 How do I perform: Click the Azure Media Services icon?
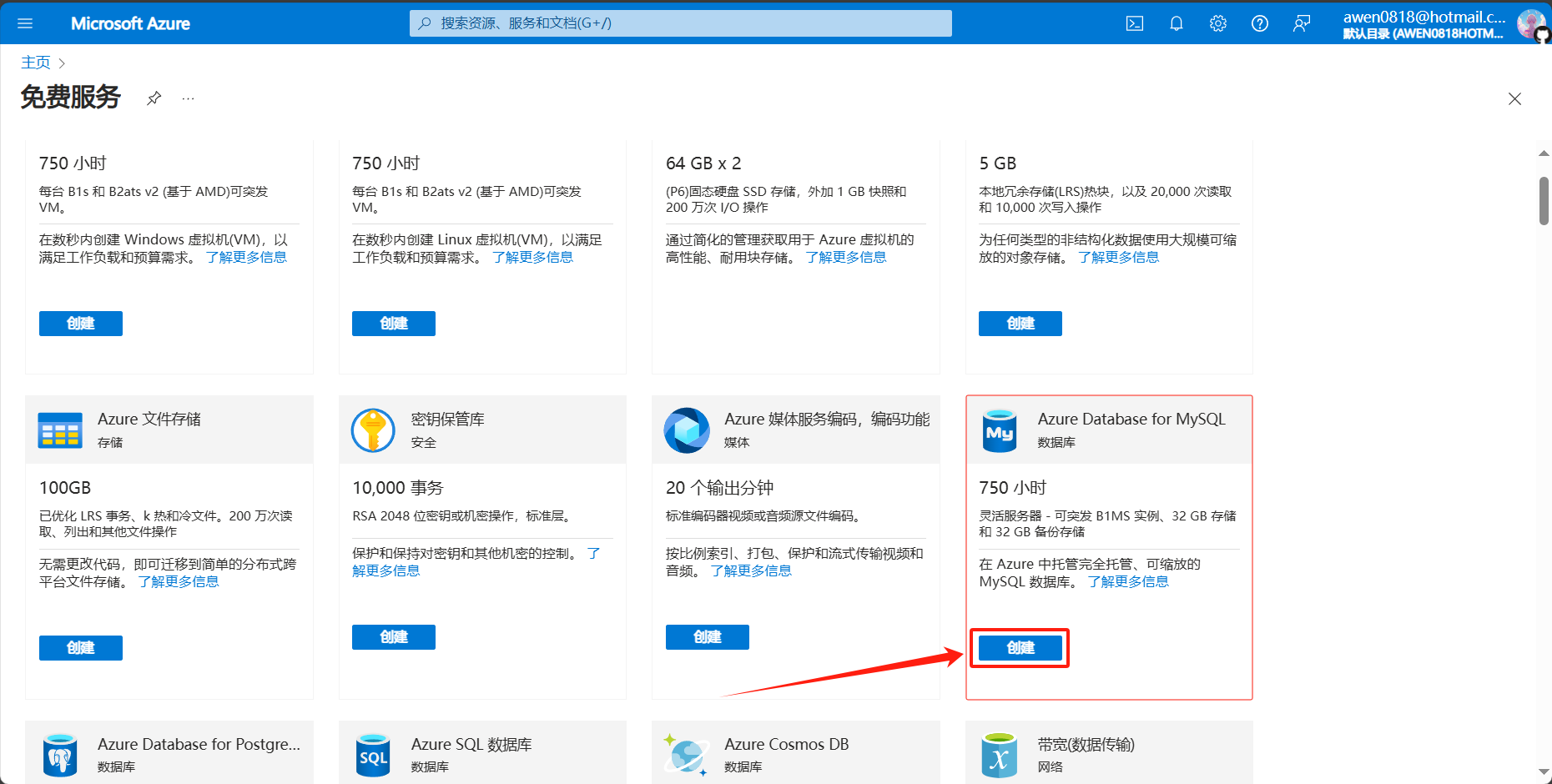click(x=687, y=430)
